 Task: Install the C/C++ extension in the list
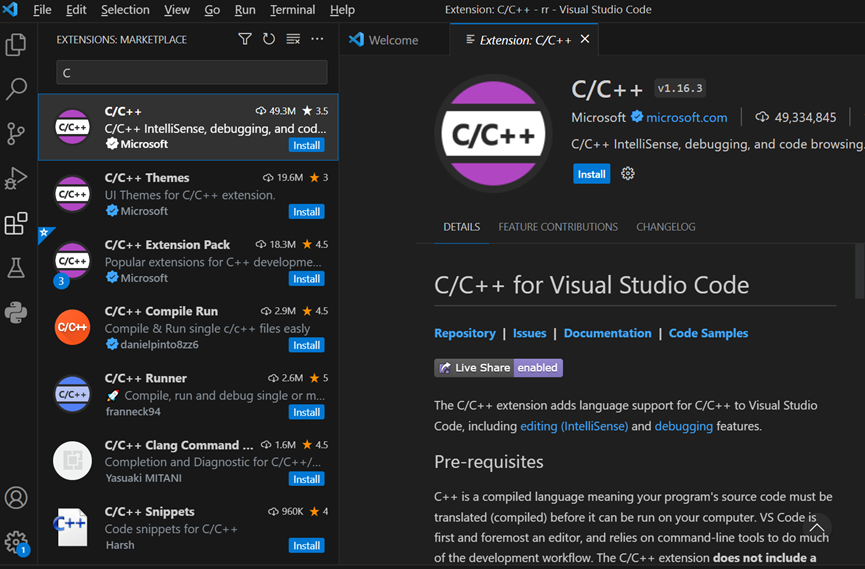(x=306, y=145)
